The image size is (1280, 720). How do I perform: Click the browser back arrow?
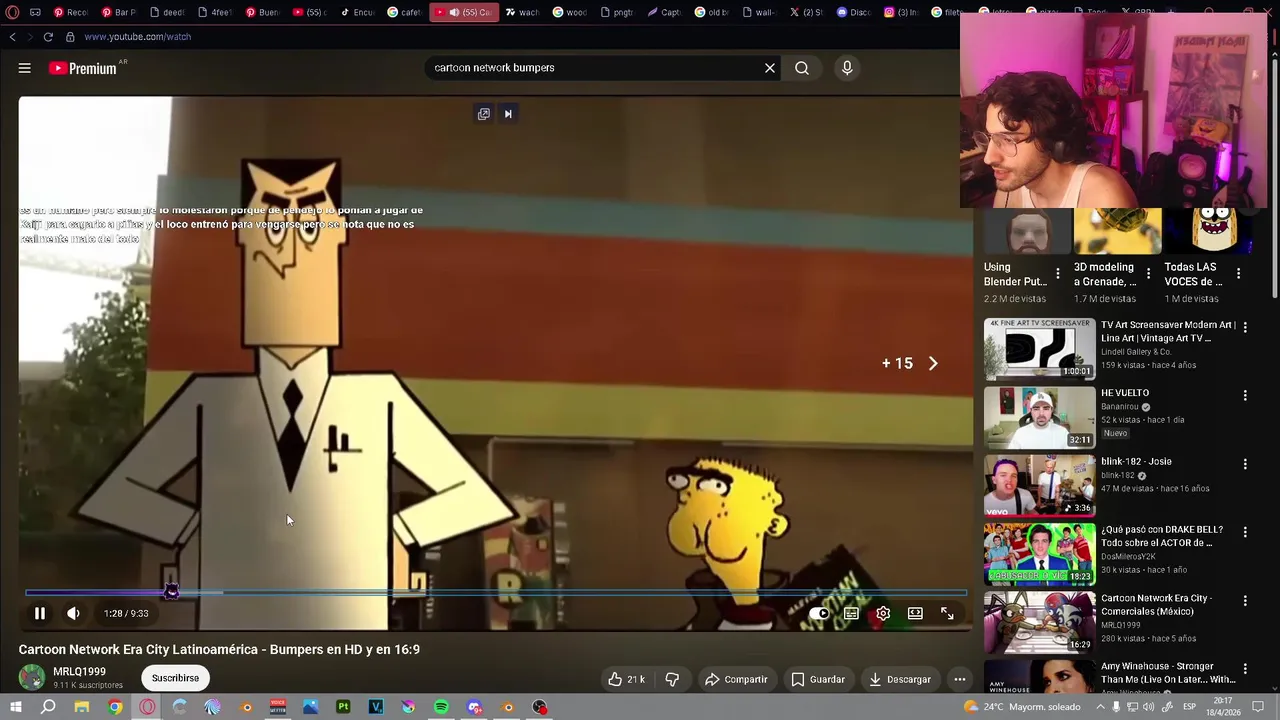(12, 37)
